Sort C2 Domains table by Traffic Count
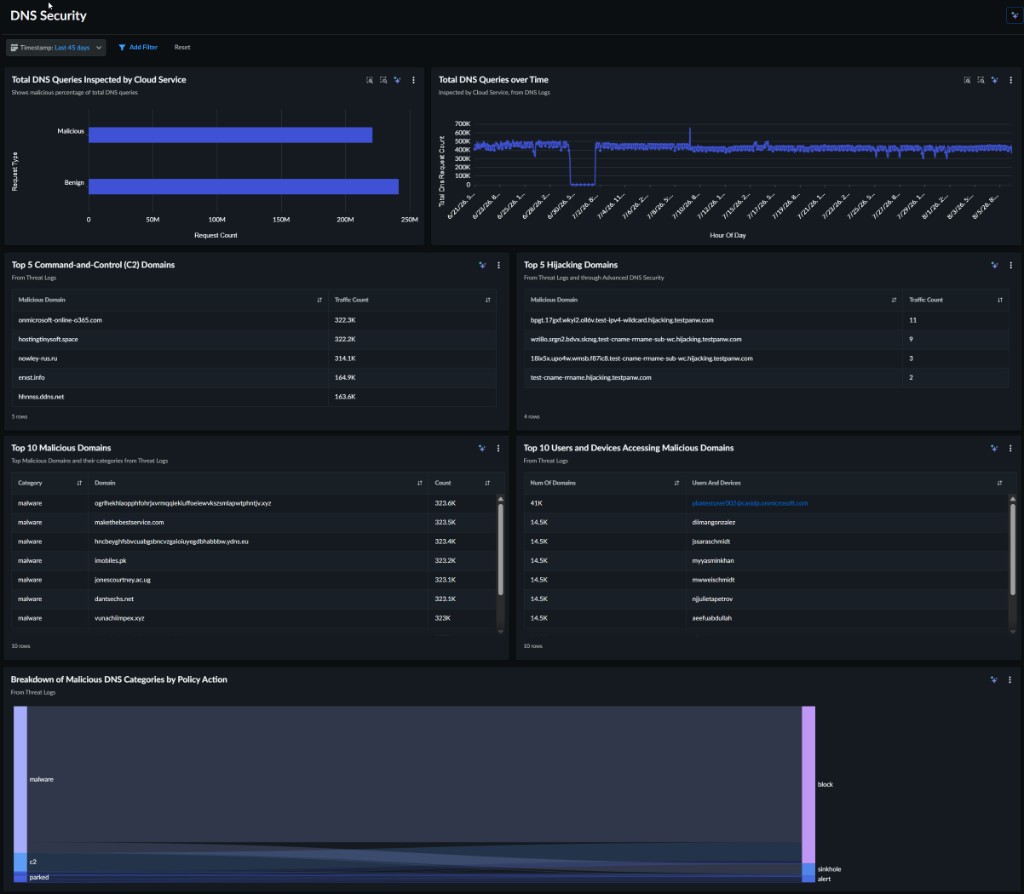The height and width of the screenshot is (894, 1024). point(488,300)
